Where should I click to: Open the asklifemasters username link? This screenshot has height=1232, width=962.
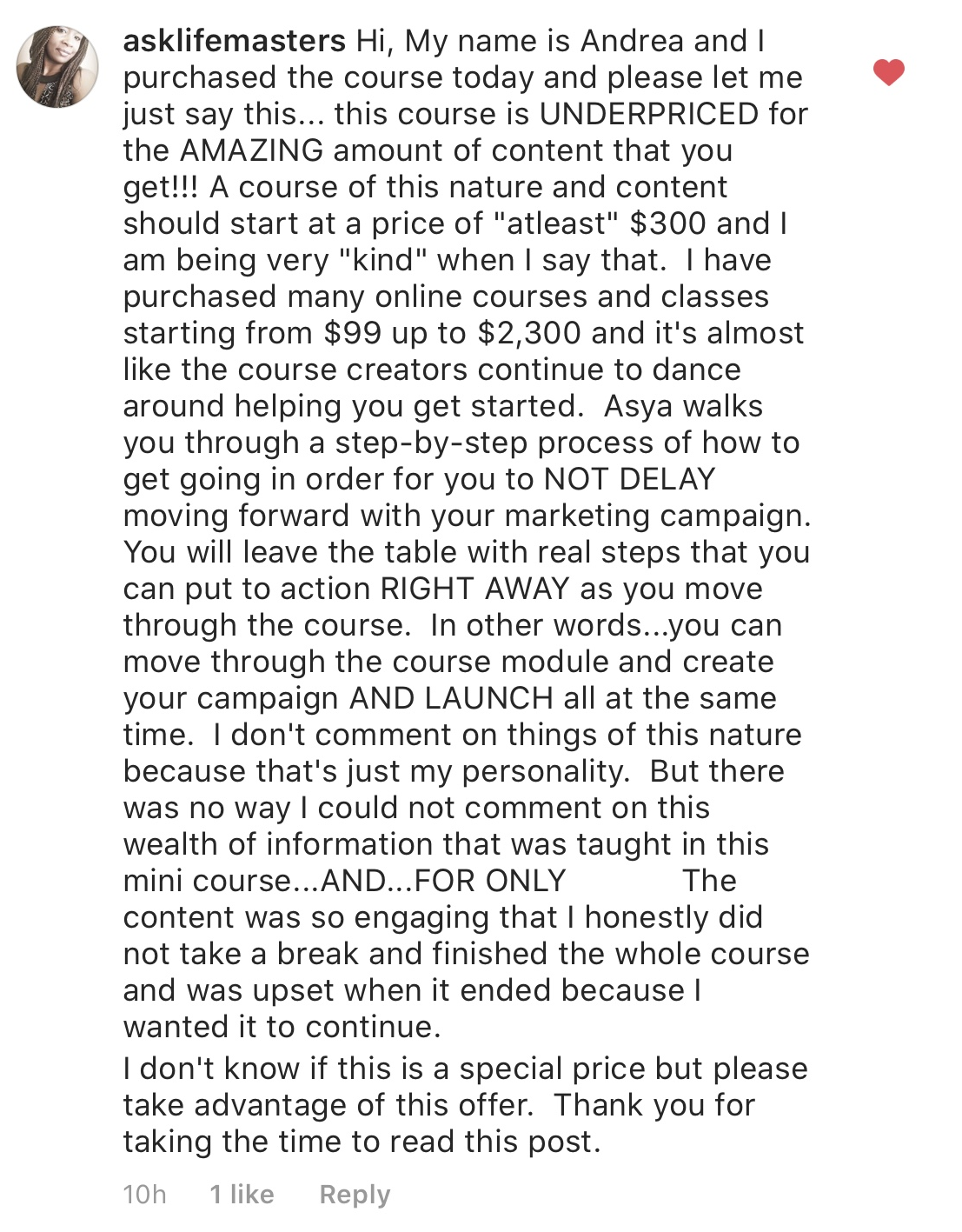tap(235, 41)
